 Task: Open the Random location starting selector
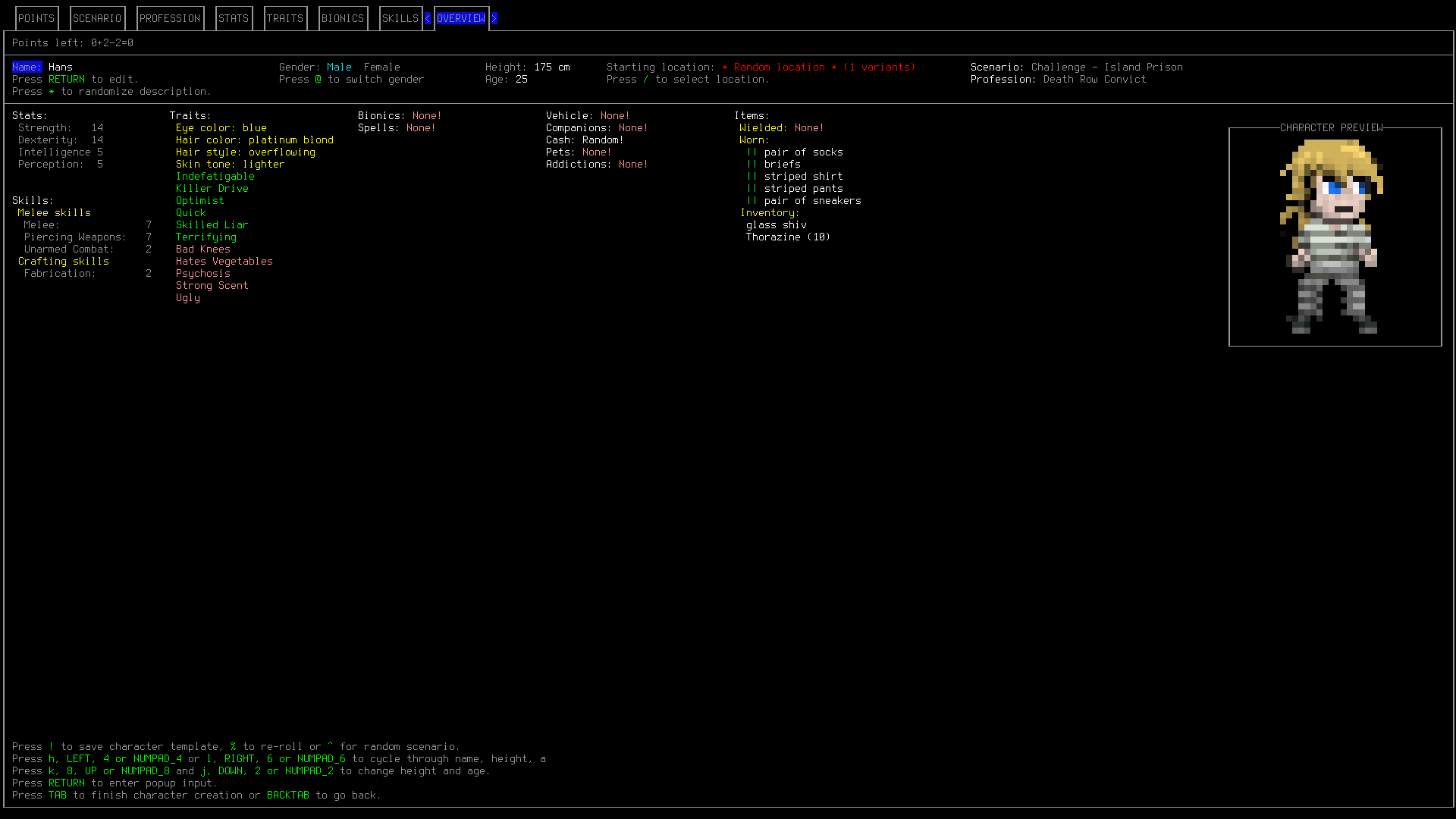click(x=818, y=67)
